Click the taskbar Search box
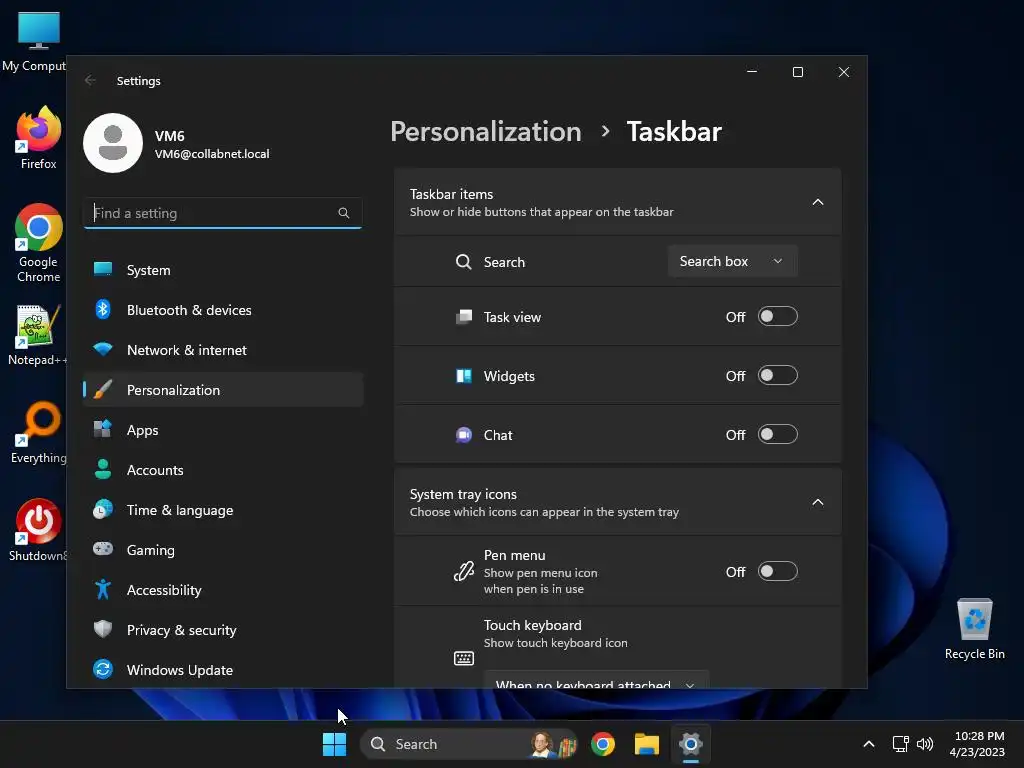Image resolution: width=1024 pixels, height=768 pixels. 469,744
